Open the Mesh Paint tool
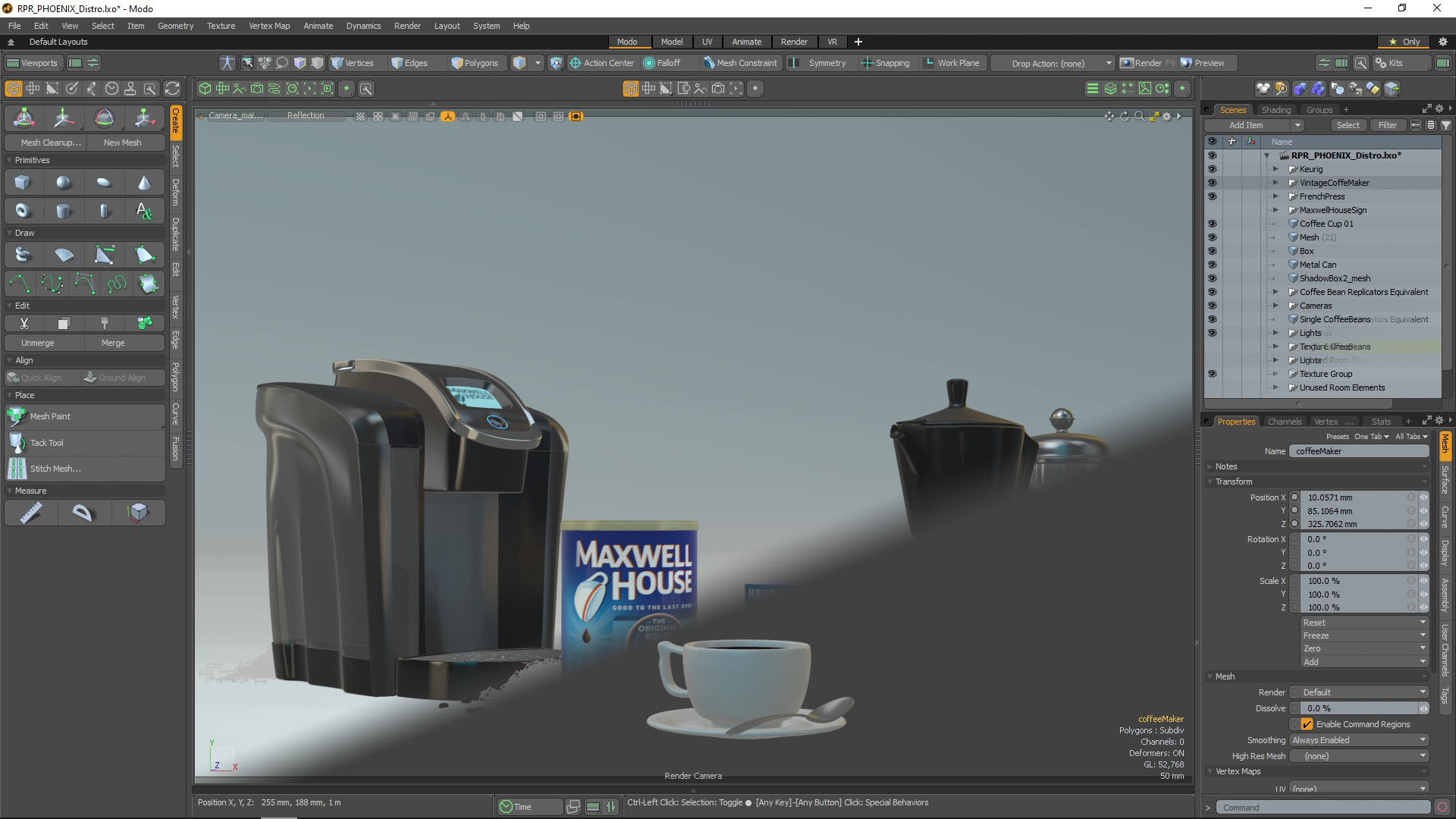The height and width of the screenshot is (819, 1456). [50, 416]
